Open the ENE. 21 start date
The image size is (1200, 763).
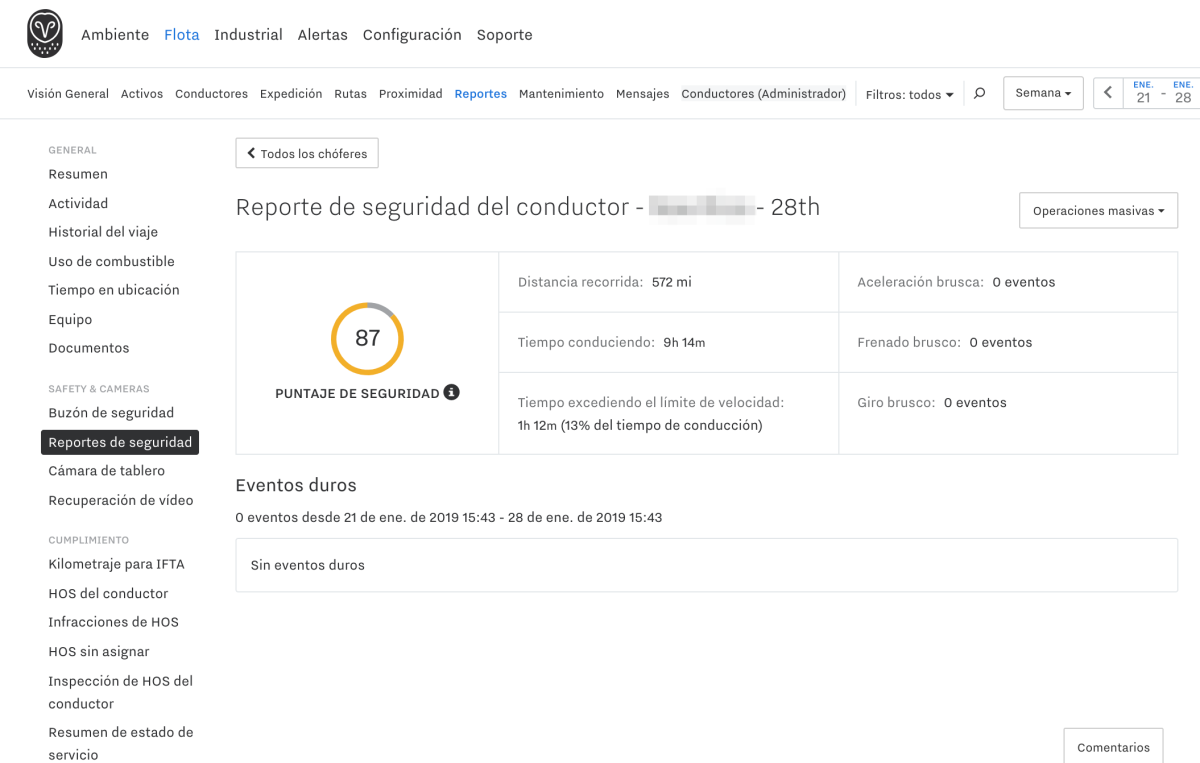[x=1143, y=93]
